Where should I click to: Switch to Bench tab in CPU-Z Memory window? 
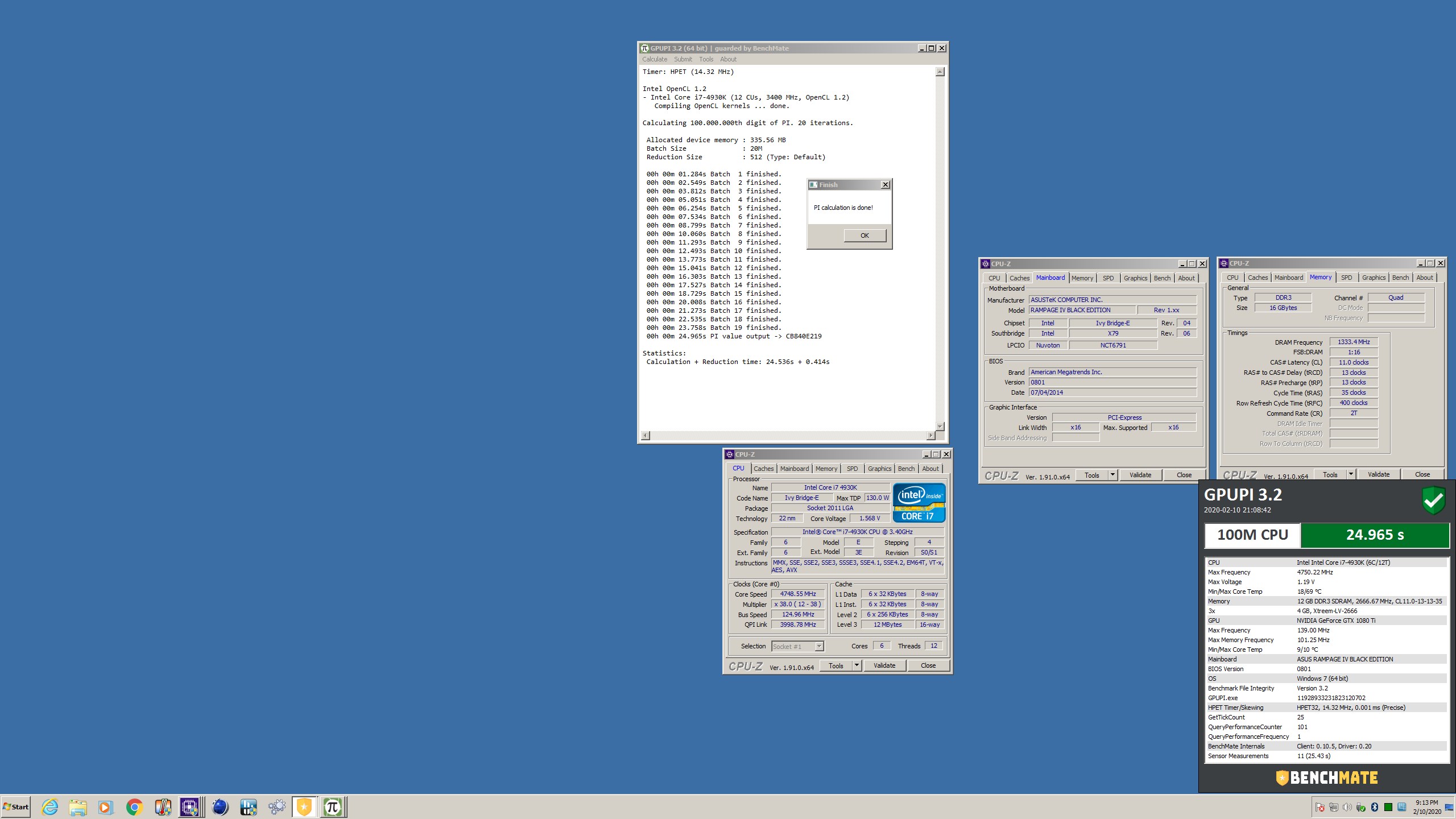point(1400,278)
